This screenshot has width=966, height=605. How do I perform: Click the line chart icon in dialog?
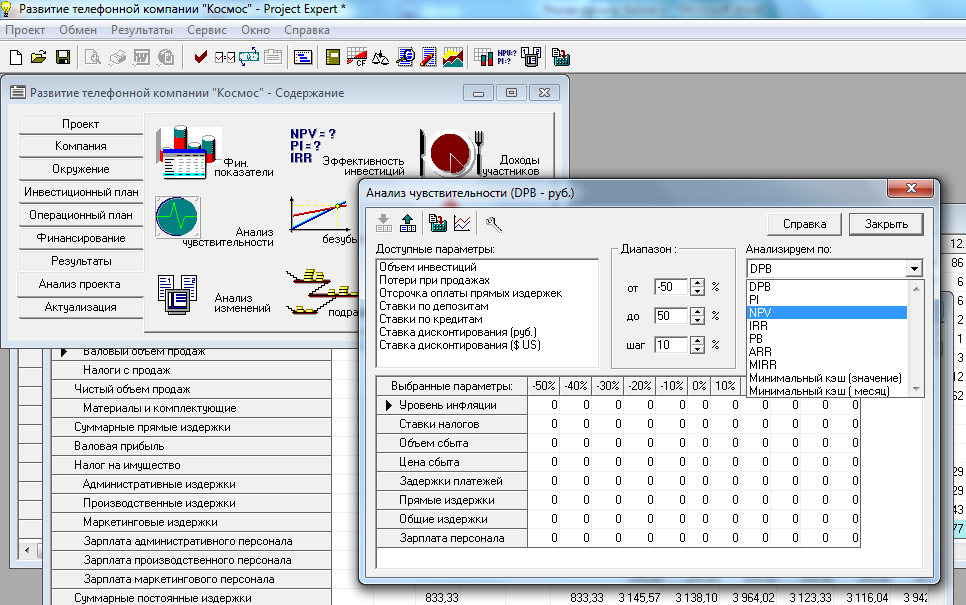point(462,223)
